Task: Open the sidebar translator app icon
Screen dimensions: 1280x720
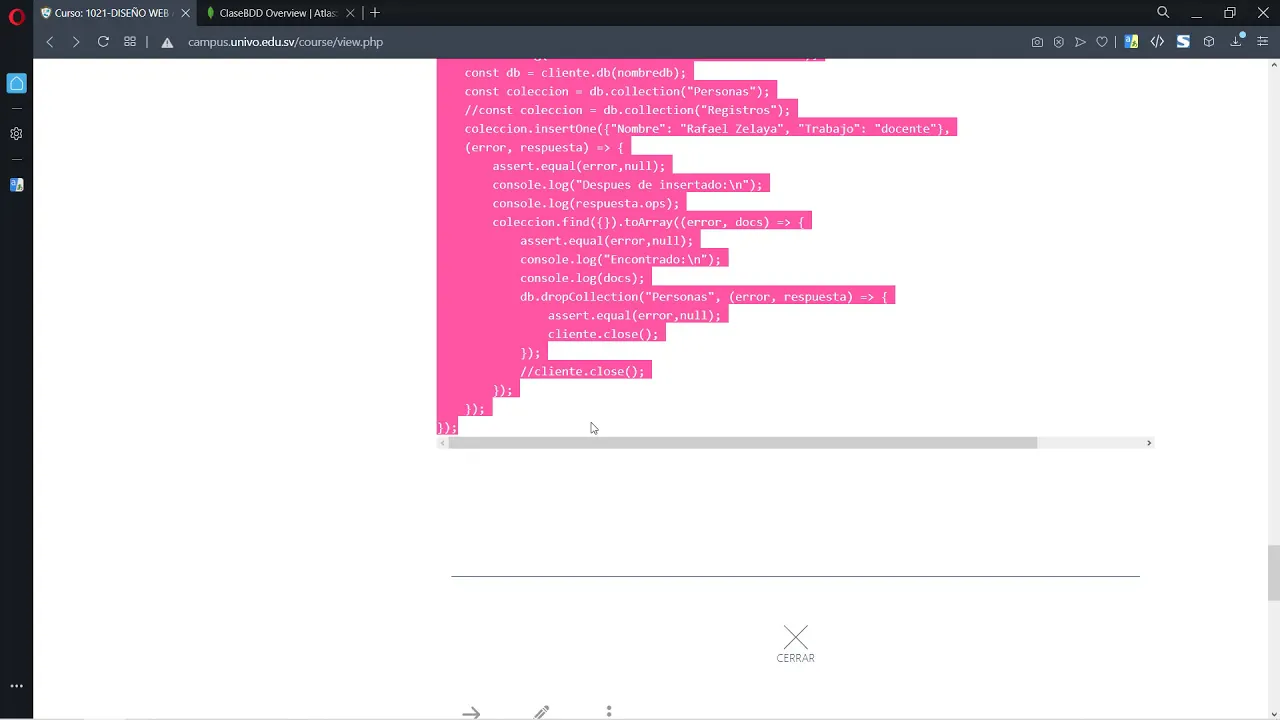Action: tap(16, 185)
